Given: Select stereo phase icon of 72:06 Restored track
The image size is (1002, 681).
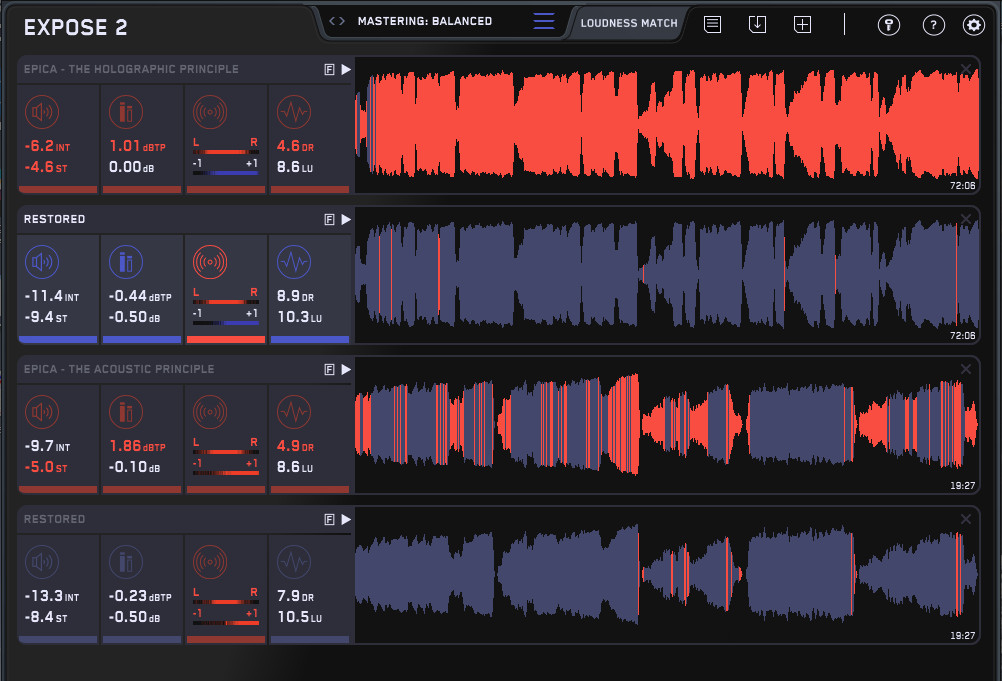Looking at the screenshot, I should [x=210, y=262].
